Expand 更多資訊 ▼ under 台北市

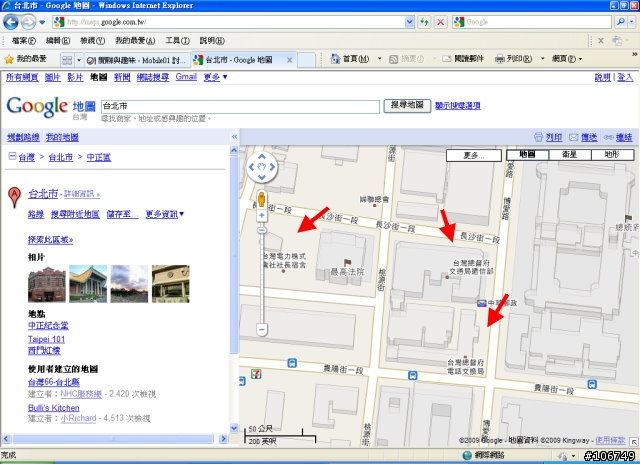(x=164, y=214)
